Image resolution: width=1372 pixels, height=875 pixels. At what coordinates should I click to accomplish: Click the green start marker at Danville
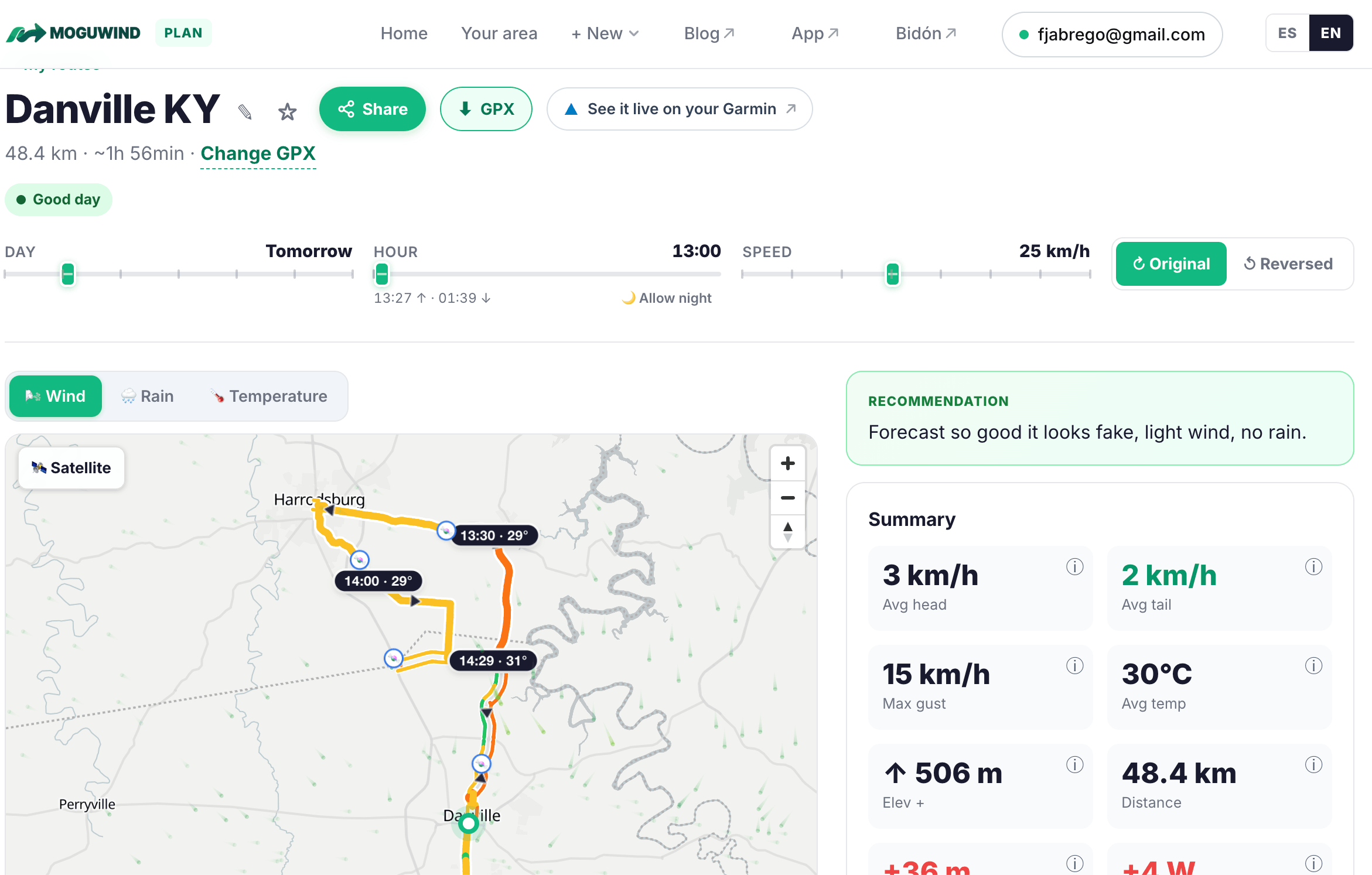coord(468,823)
